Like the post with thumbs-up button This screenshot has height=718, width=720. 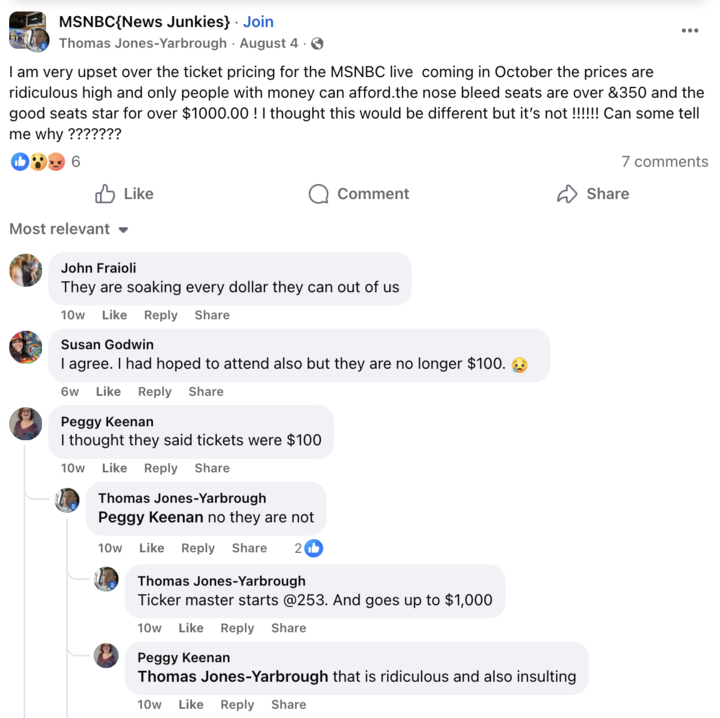[x=124, y=194]
